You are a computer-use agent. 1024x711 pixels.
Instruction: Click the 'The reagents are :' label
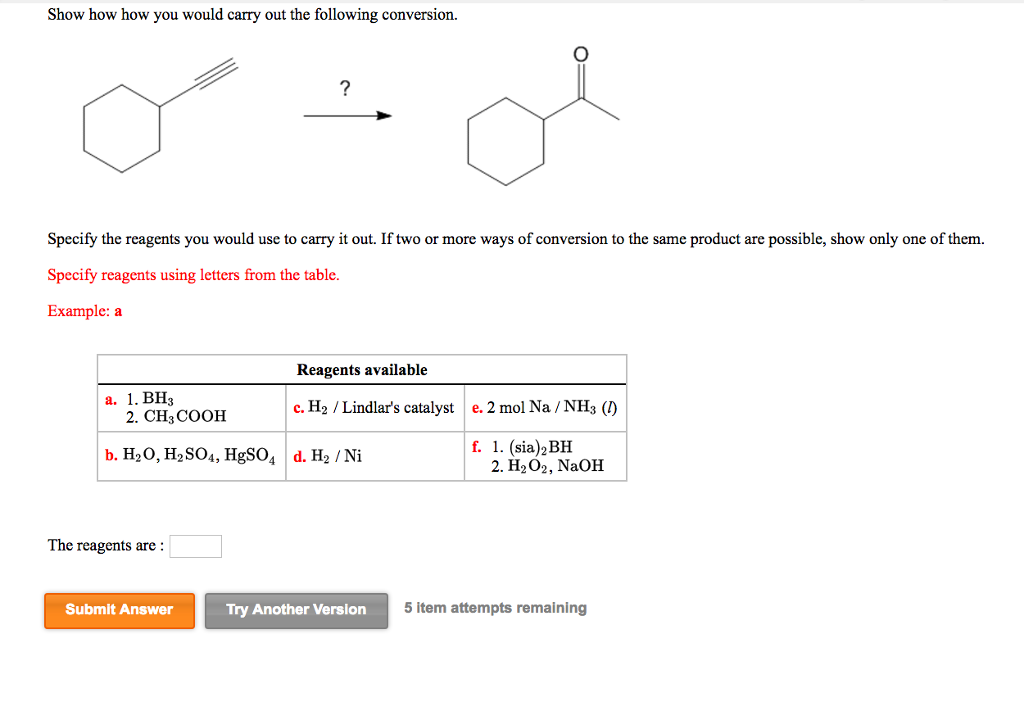coord(106,545)
